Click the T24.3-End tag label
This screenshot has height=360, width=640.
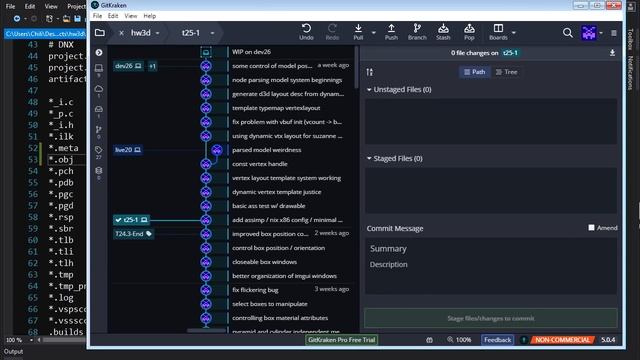click(x=133, y=234)
